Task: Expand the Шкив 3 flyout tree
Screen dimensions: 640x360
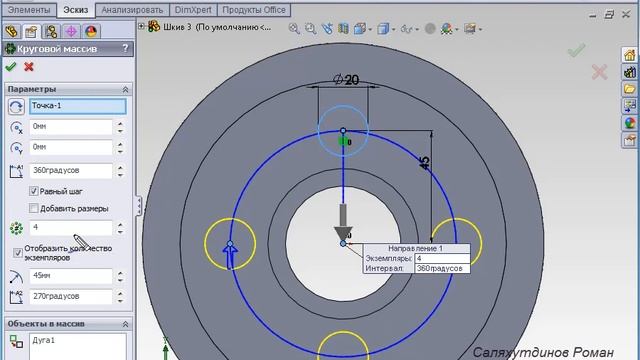Action: [x=141, y=27]
